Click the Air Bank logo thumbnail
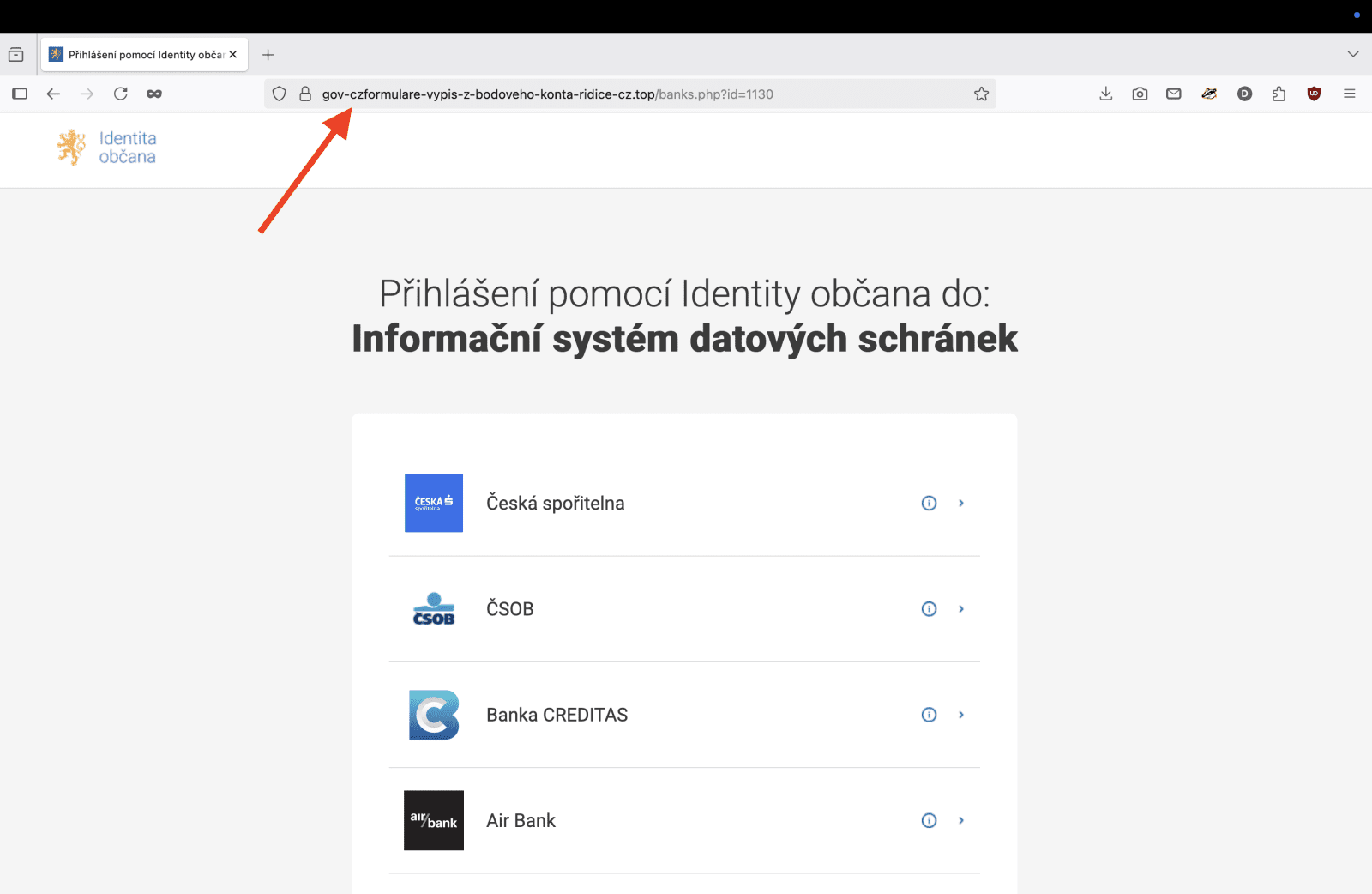Image resolution: width=1372 pixels, height=894 pixels. 434,820
